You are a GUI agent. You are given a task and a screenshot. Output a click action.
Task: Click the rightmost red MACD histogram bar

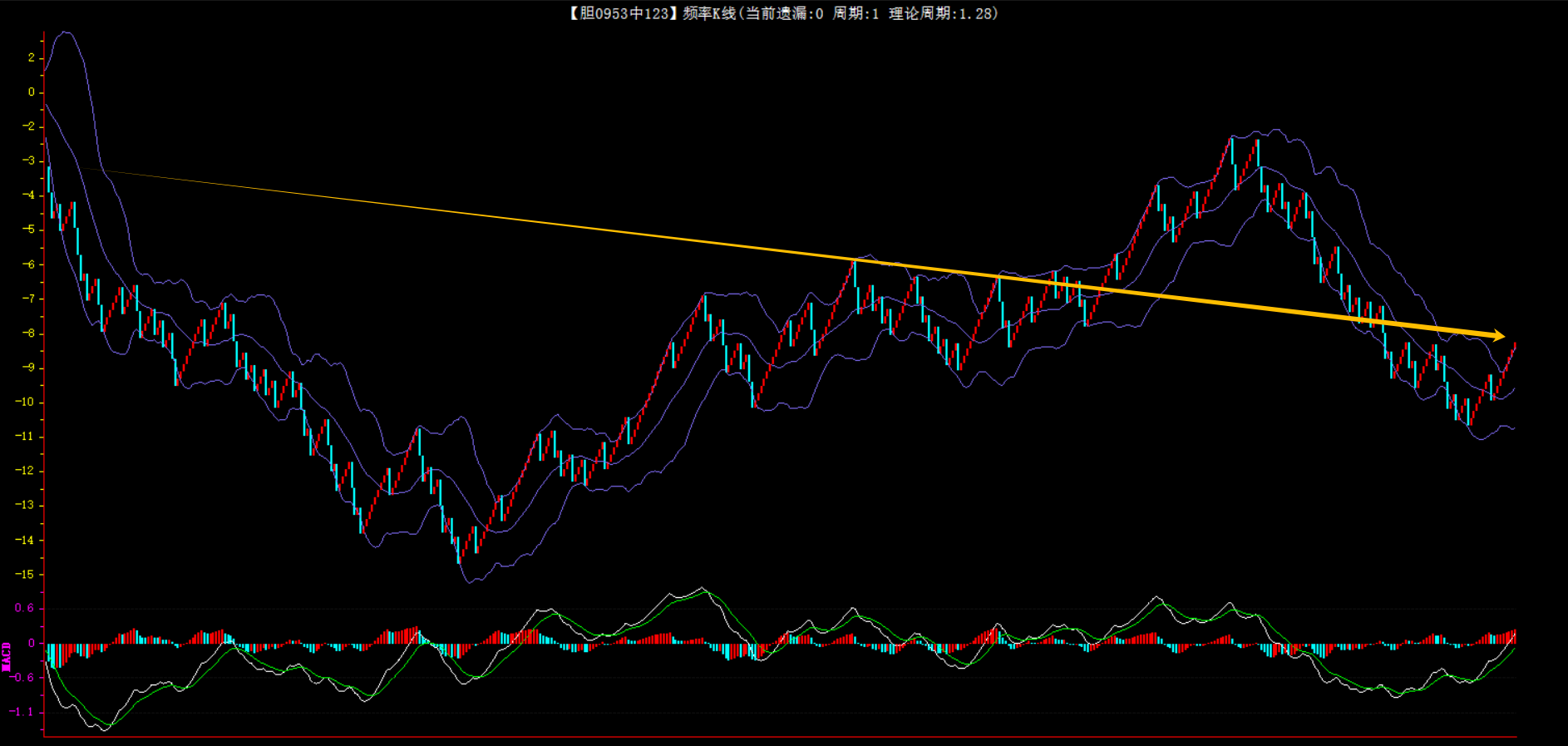tap(1514, 636)
